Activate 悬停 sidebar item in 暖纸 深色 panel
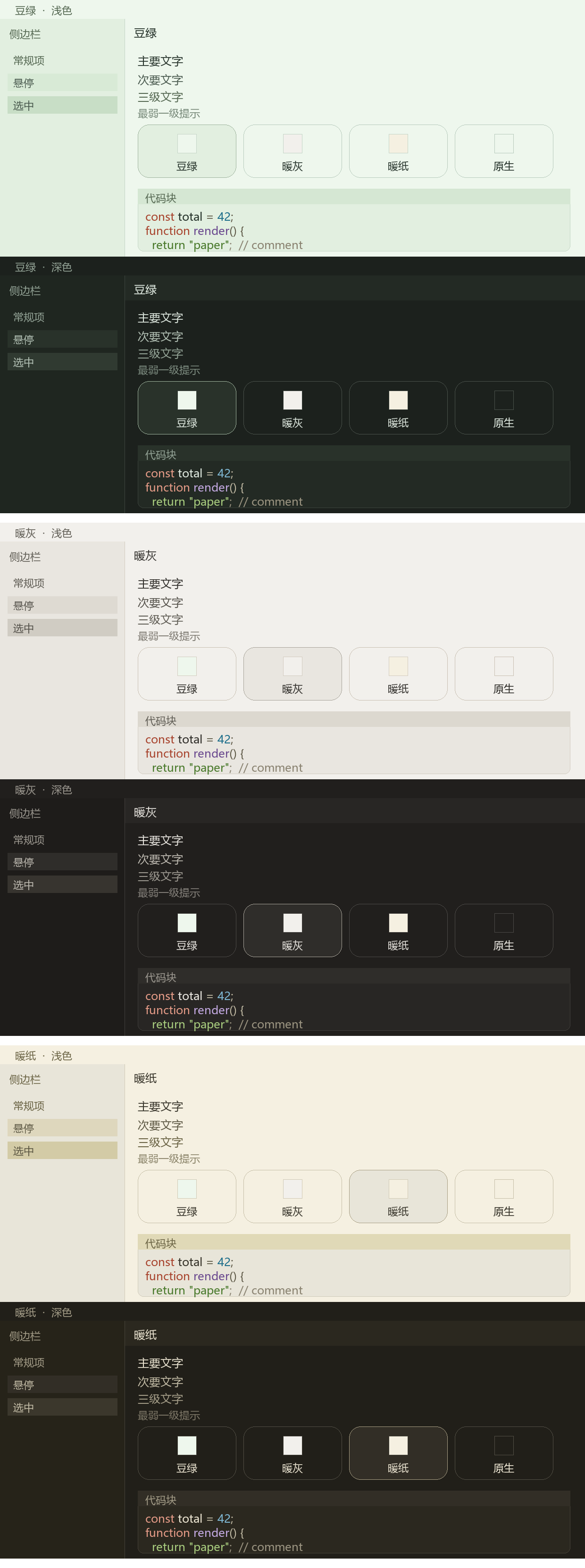 coord(62,1385)
